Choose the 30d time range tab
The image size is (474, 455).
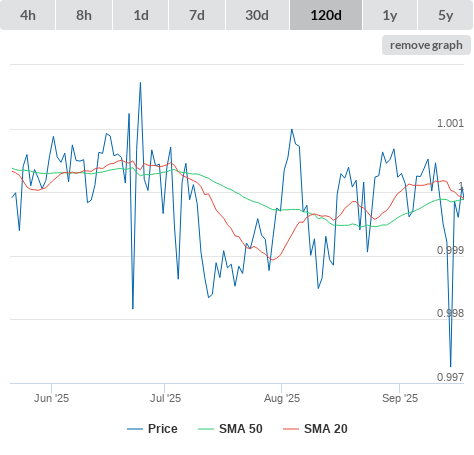point(257,15)
